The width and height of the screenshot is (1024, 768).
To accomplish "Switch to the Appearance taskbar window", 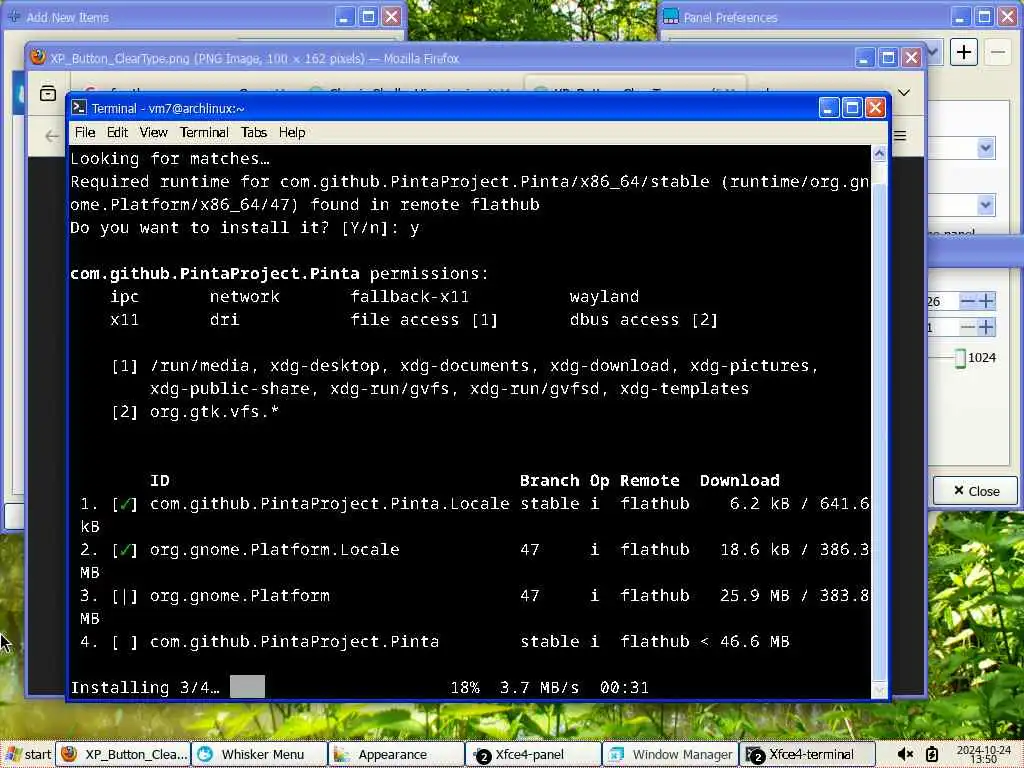I will coord(396,754).
